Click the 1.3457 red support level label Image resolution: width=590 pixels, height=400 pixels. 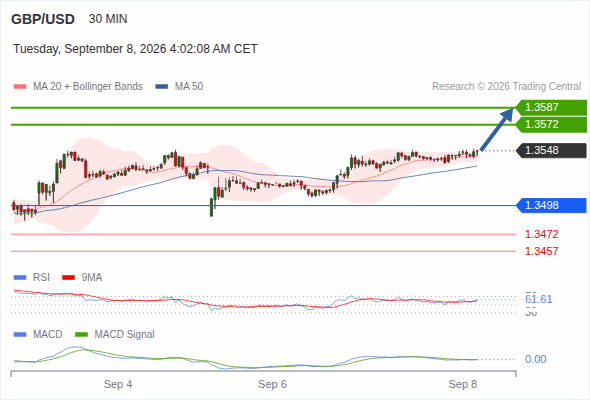(541, 251)
